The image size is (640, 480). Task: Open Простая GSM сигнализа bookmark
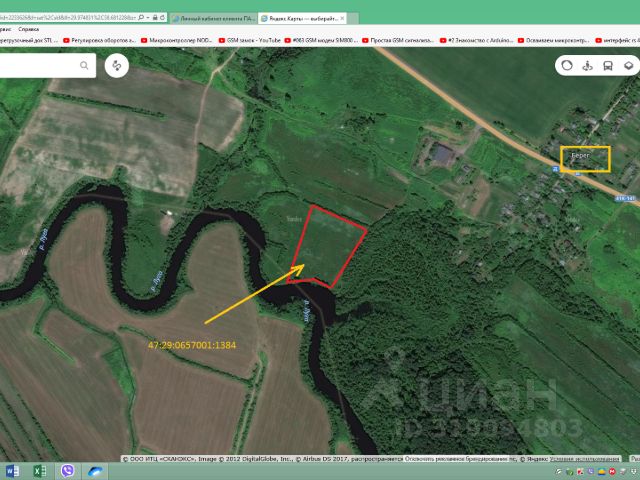pyautogui.click(x=398, y=40)
